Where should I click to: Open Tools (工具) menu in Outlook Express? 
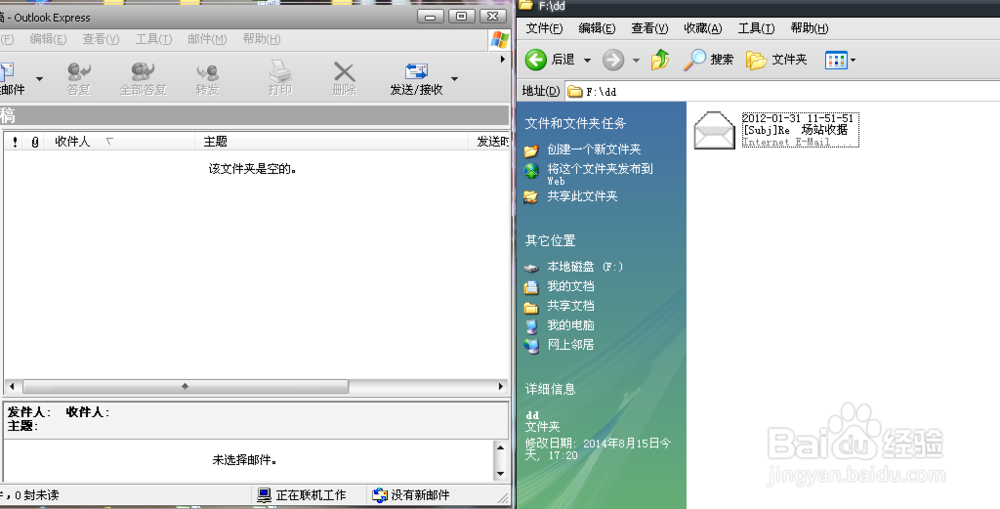pos(154,39)
